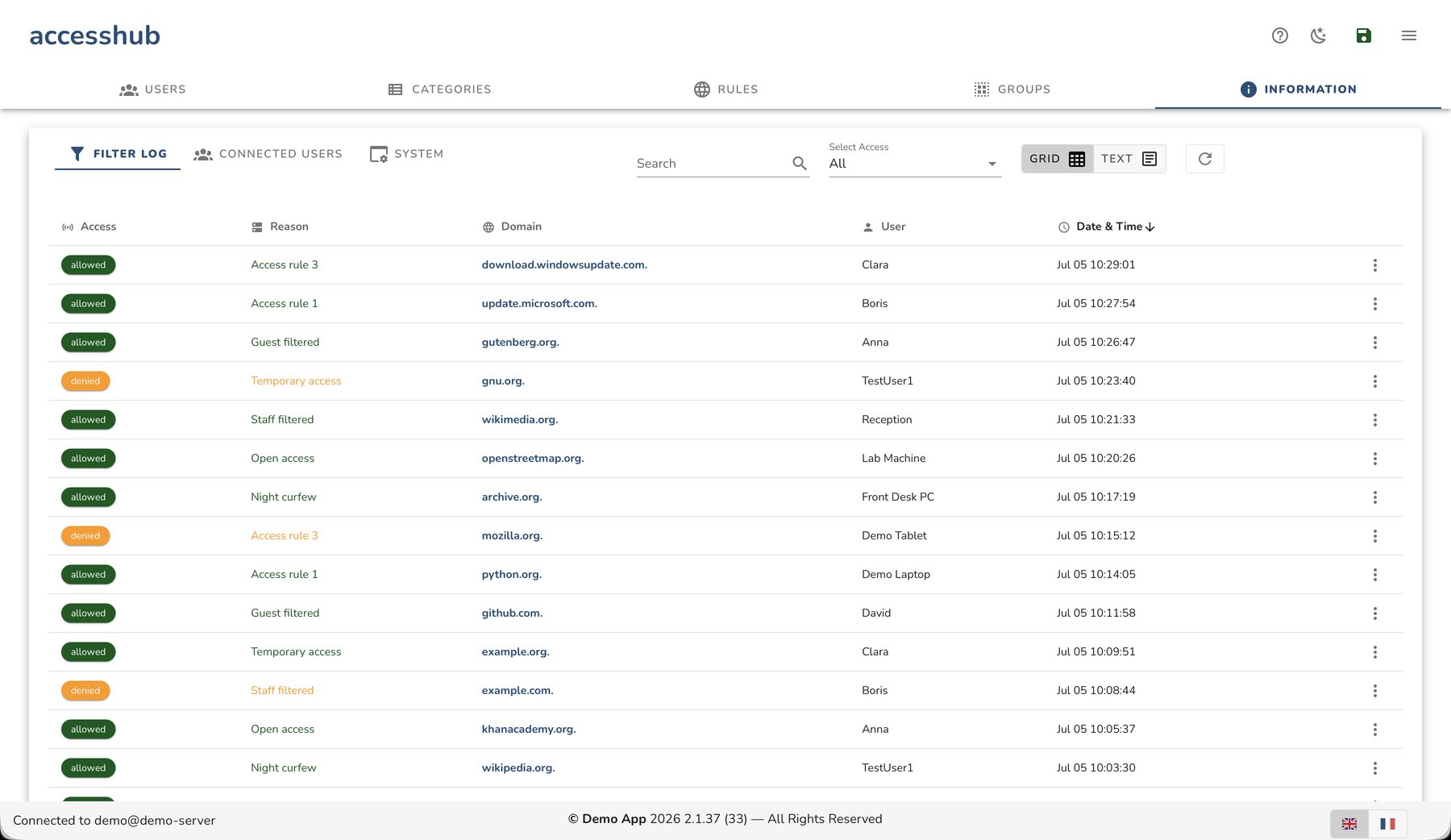Viewport: 1451px width, 840px height.
Task: Open domain link update.microsoft.com.
Action: tap(539, 303)
